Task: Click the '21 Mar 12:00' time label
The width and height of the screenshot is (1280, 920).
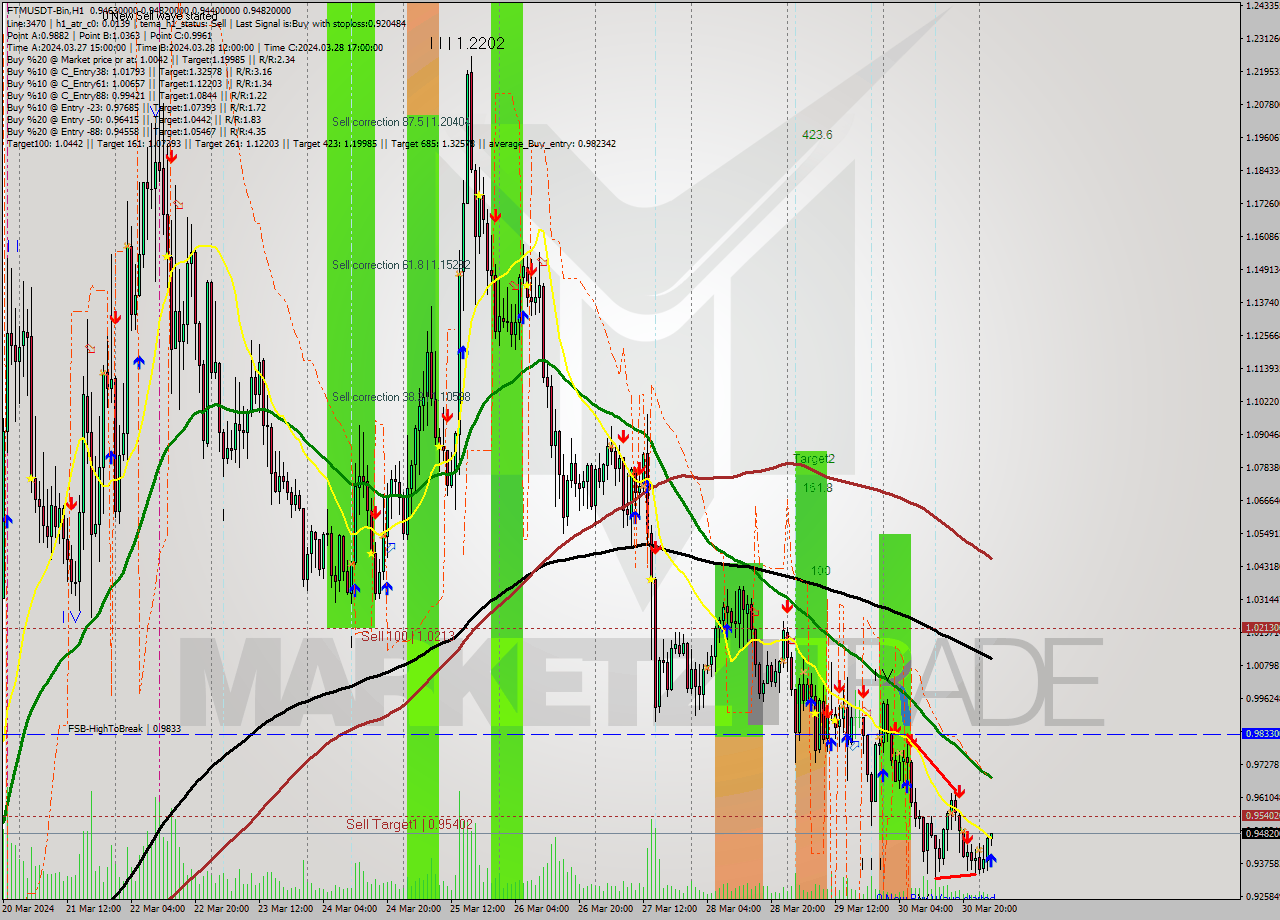Action: 95,909
